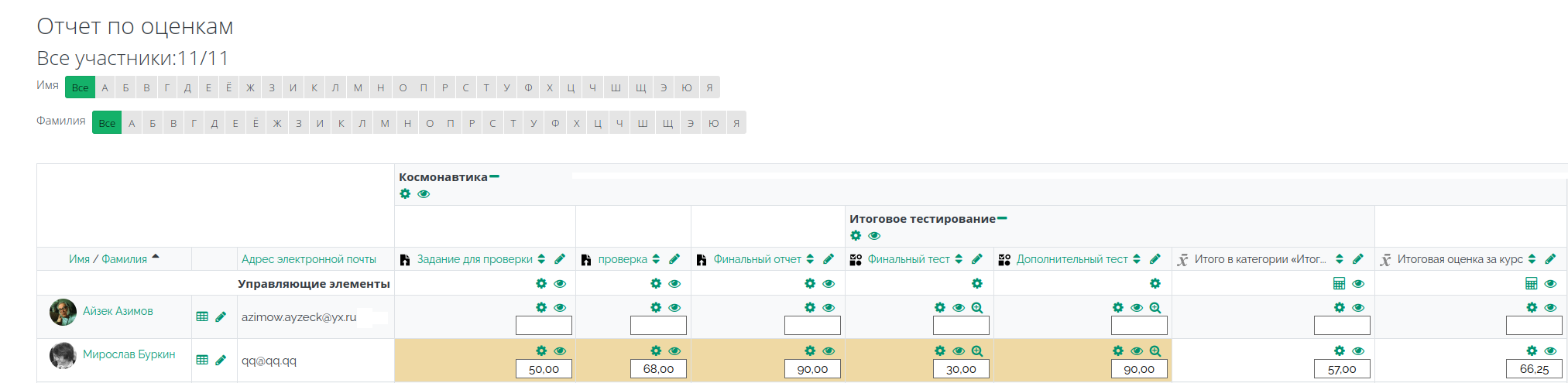Edit grades pencil for Финальный отчет
Viewport: 1568px width, 383px height.
pos(829,259)
